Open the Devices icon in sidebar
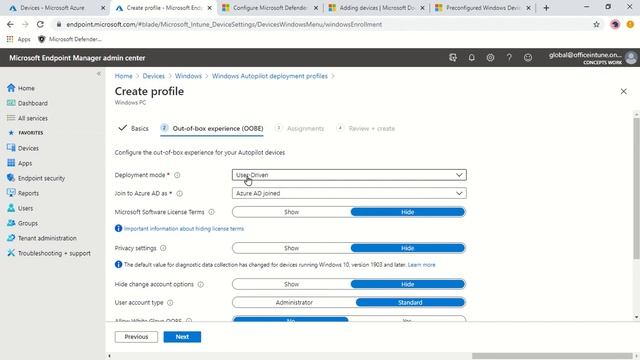This screenshot has height=360, width=640. click(x=11, y=148)
